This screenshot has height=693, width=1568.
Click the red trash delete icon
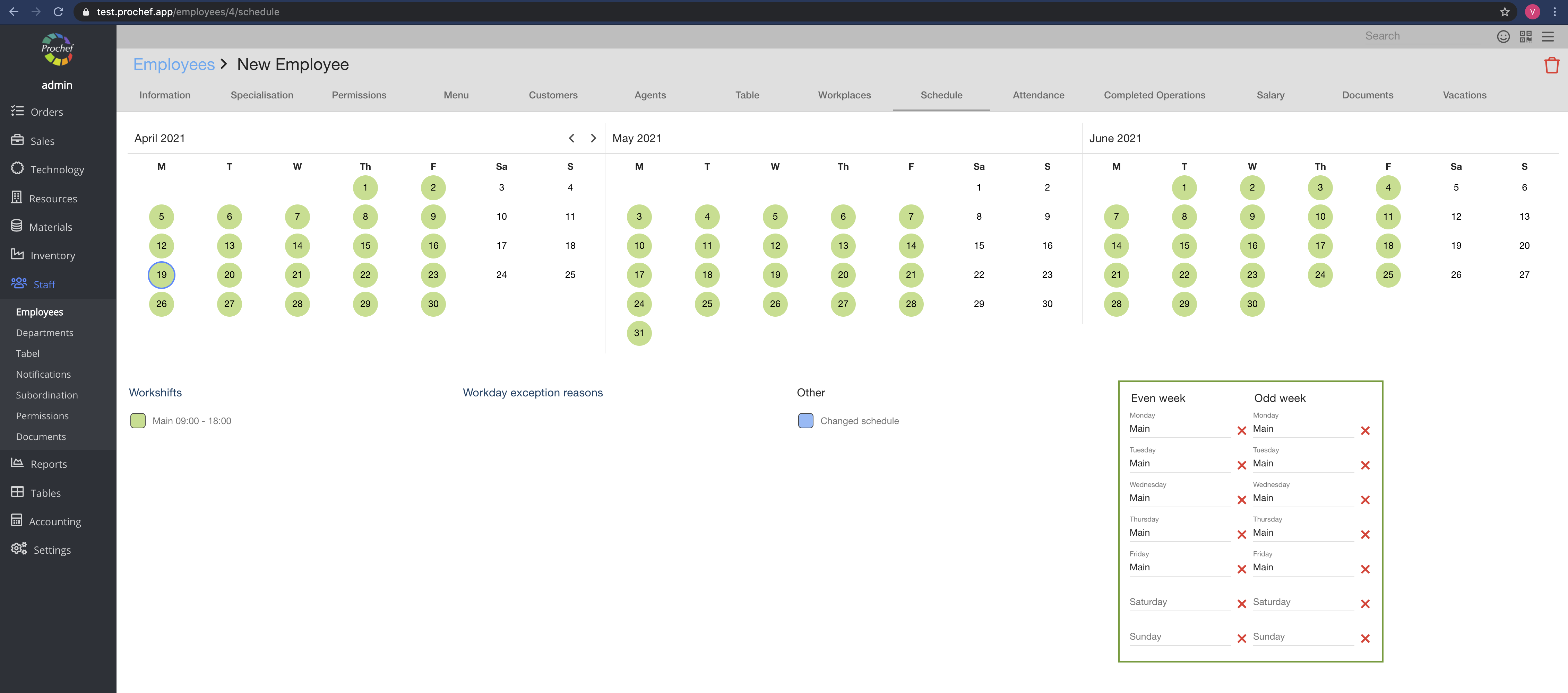tap(1551, 65)
